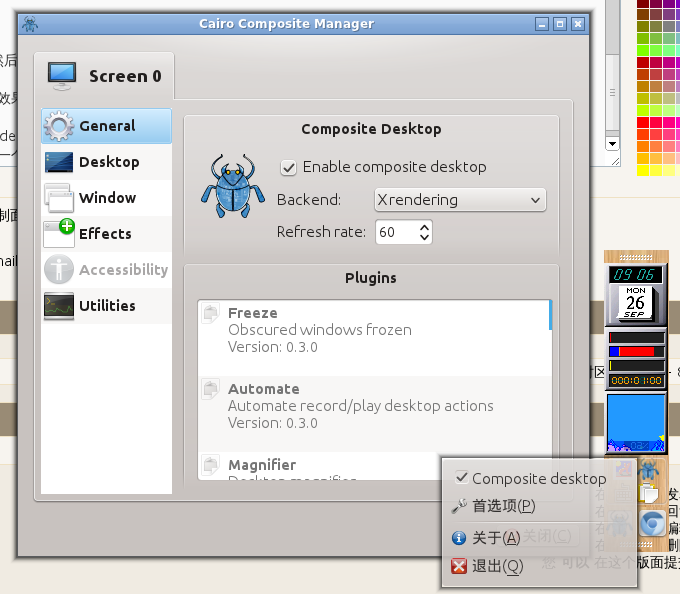Click the 000:01:00 uptime counter
This screenshot has height=594, width=680.
pyautogui.click(x=636, y=381)
